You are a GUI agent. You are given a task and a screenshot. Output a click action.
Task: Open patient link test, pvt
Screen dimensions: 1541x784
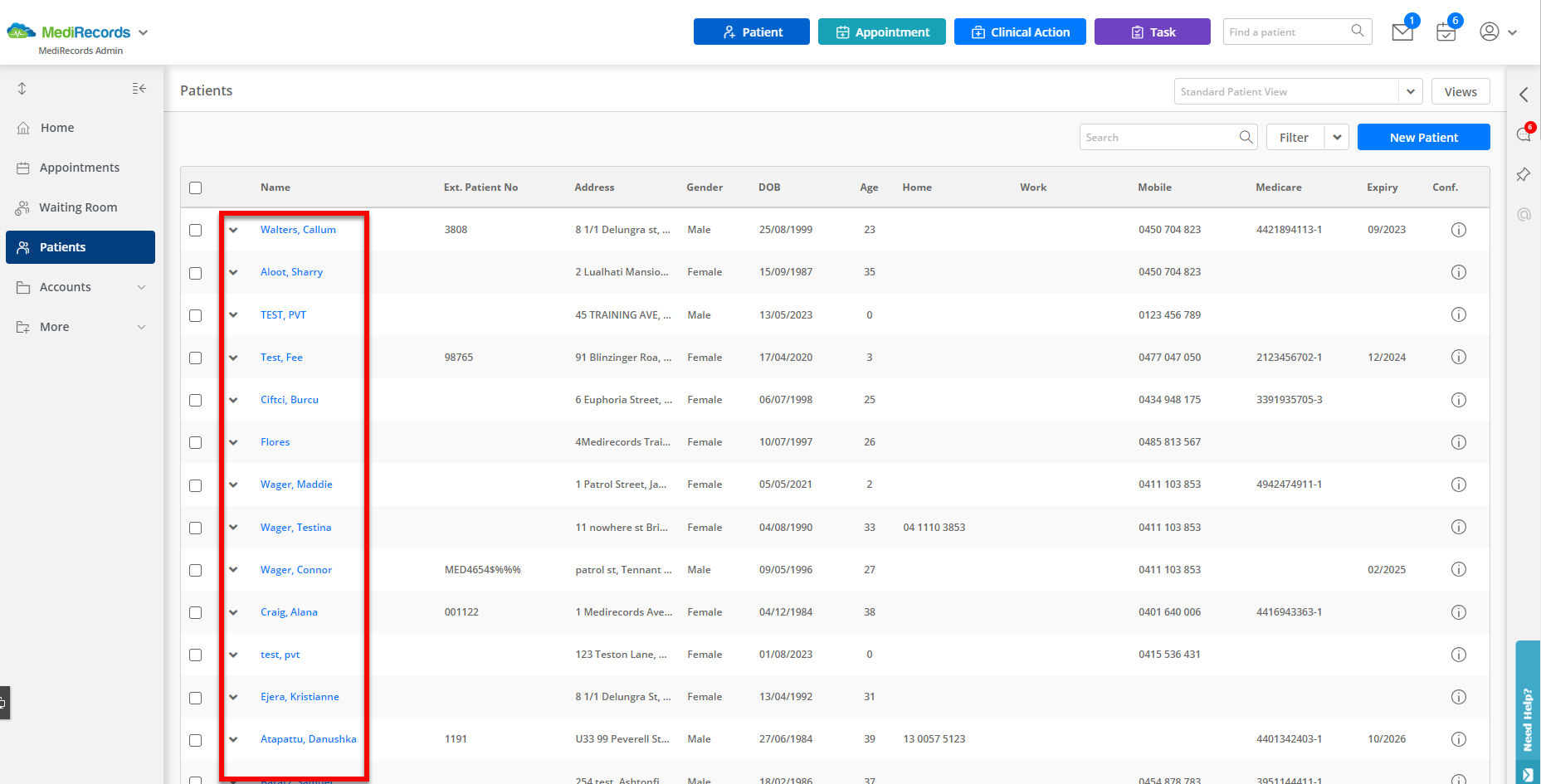coord(280,655)
